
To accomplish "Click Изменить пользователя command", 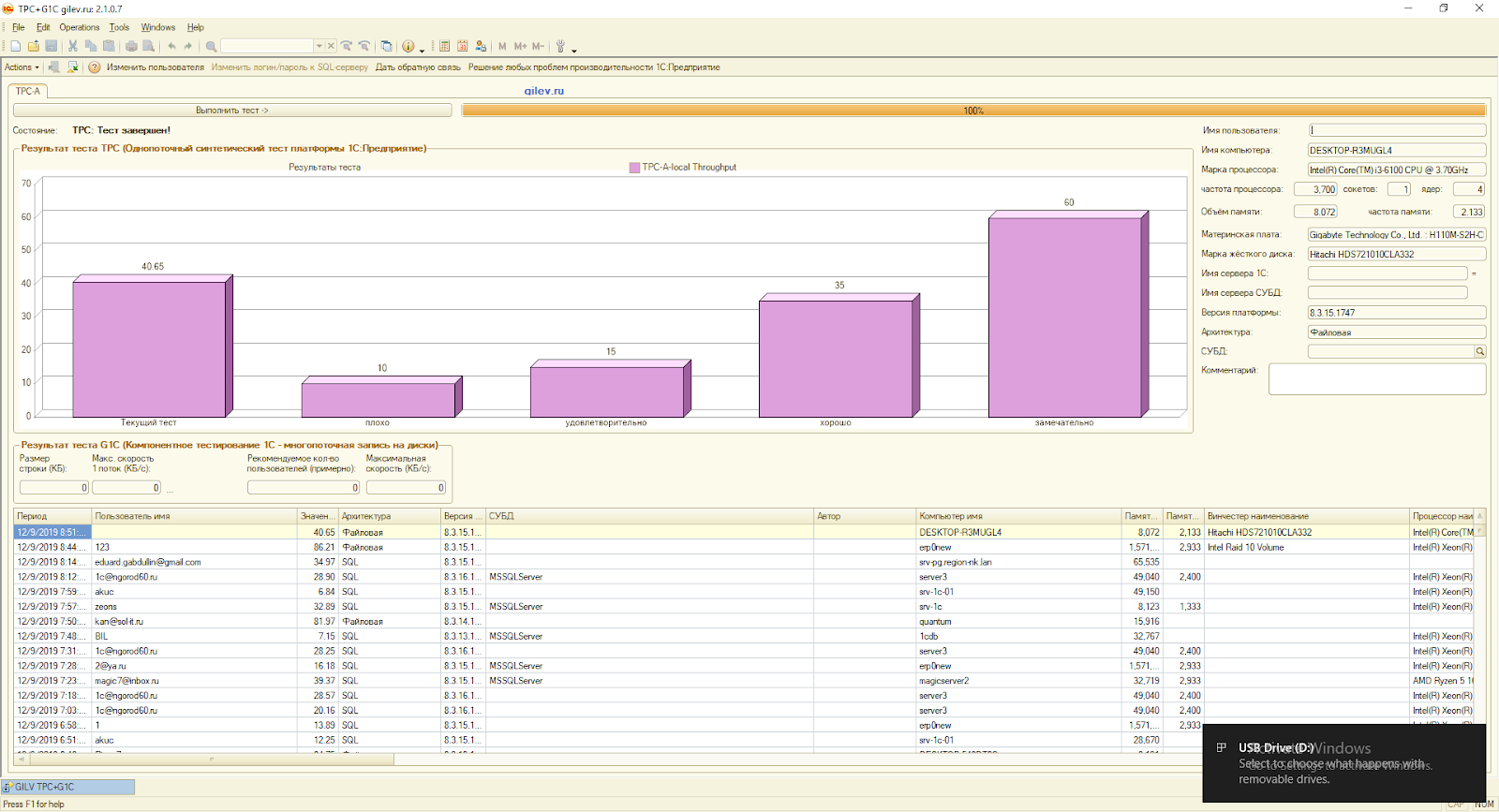I will (x=156, y=67).
